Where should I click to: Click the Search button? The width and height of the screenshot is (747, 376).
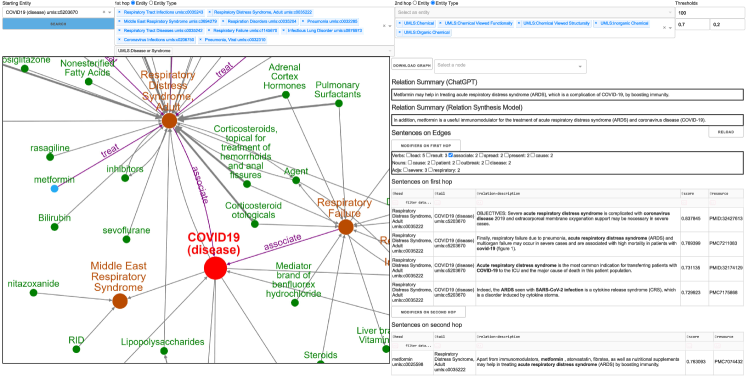pyautogui.click(x=58, y=23)
